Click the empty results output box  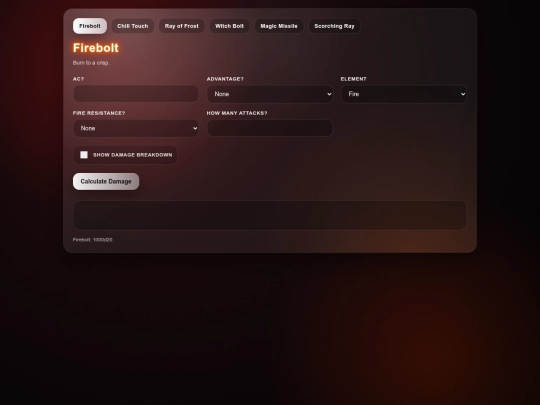click(270, 215)
